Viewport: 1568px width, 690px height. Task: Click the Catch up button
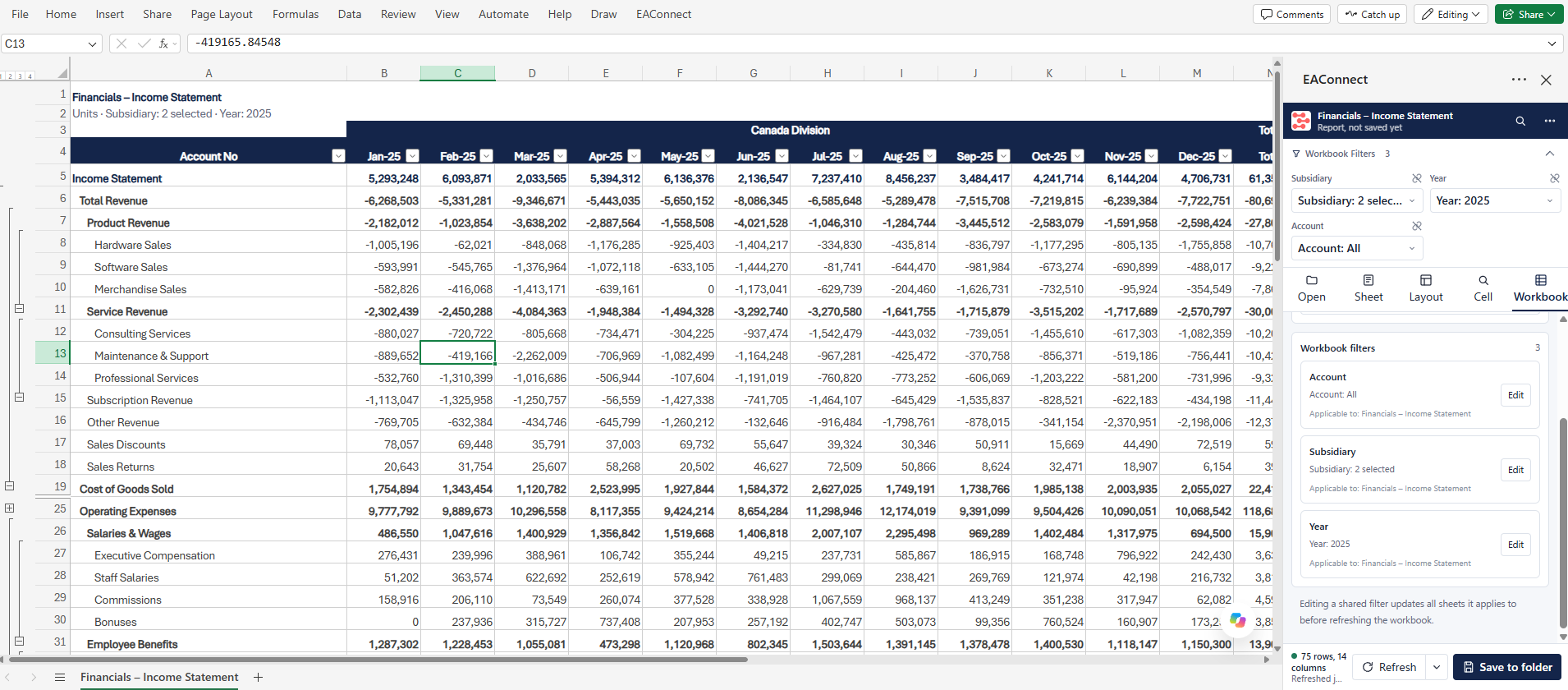pyautogui.click(x=1373, y=14)
